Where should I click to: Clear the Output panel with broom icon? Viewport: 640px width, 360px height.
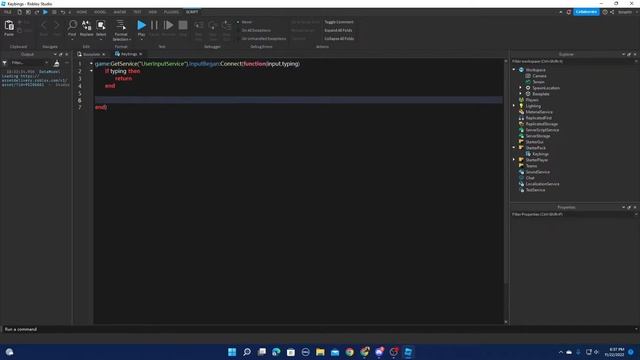(56, 63)
